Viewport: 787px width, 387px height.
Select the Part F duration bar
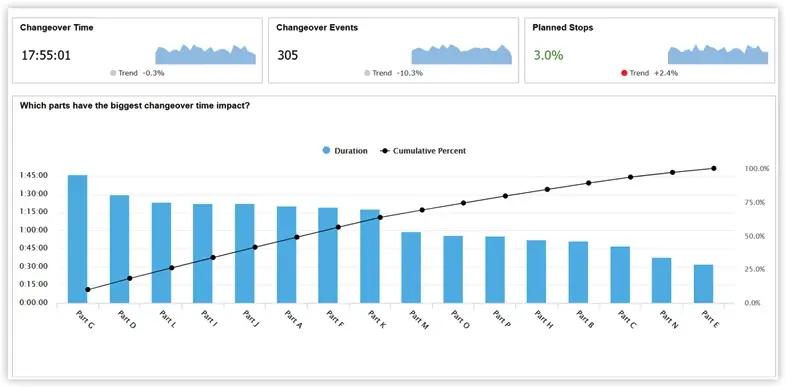(328, 255)
